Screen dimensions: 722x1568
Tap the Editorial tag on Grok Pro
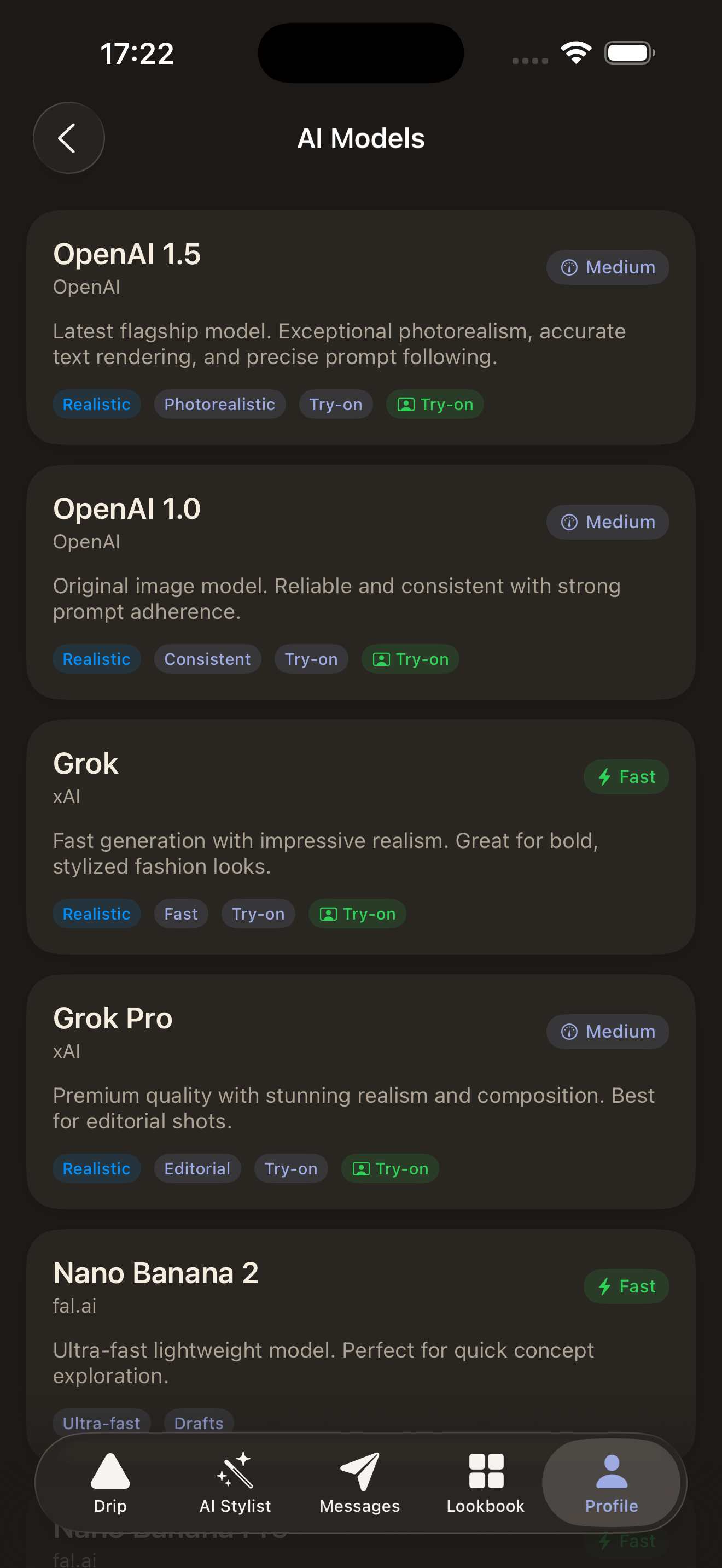tap(197, 1169)
